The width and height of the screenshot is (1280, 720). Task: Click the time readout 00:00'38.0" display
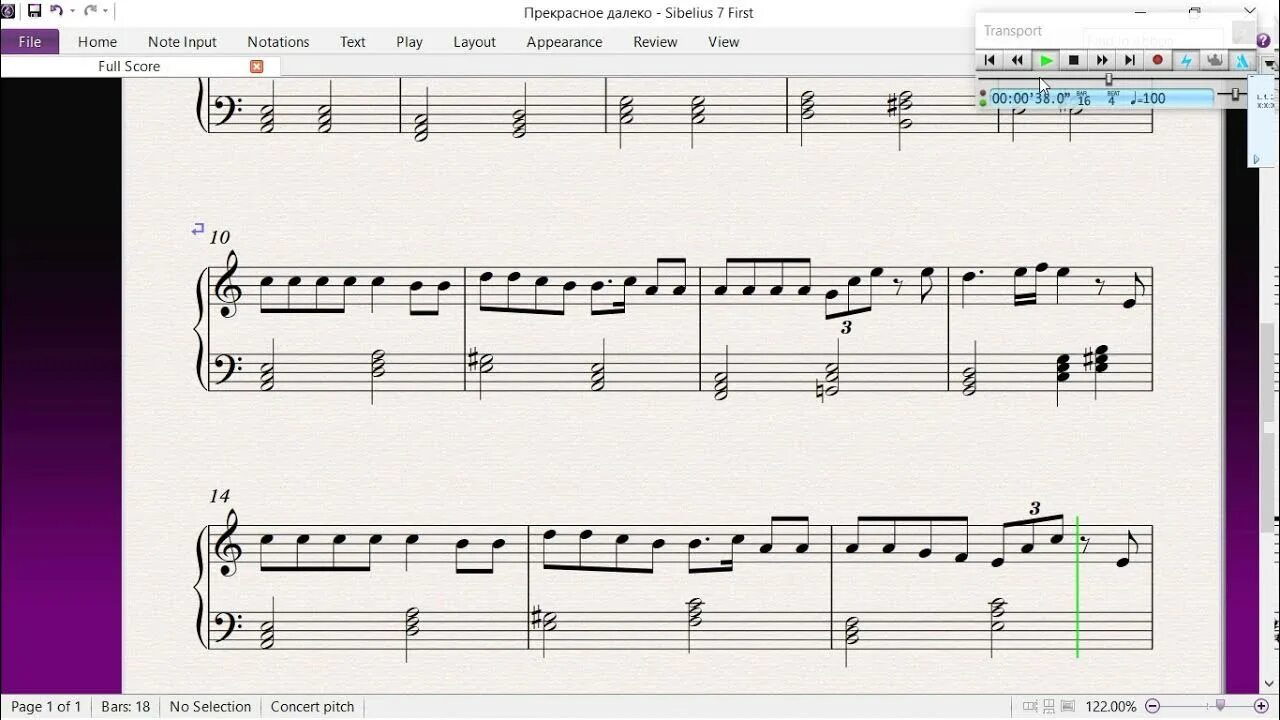click(1030, 98)
